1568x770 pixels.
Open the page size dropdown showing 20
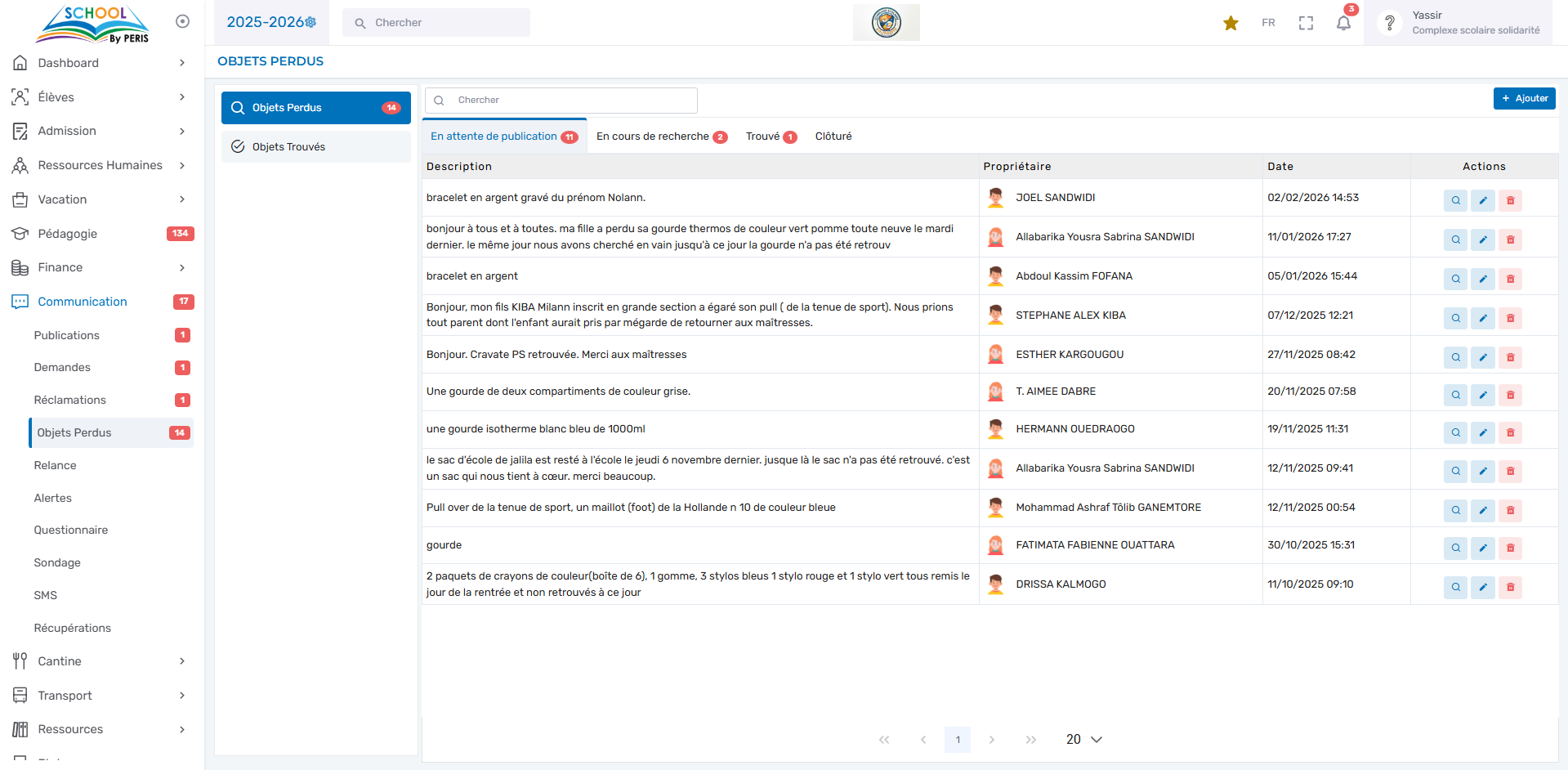[x=1083, y=739]
